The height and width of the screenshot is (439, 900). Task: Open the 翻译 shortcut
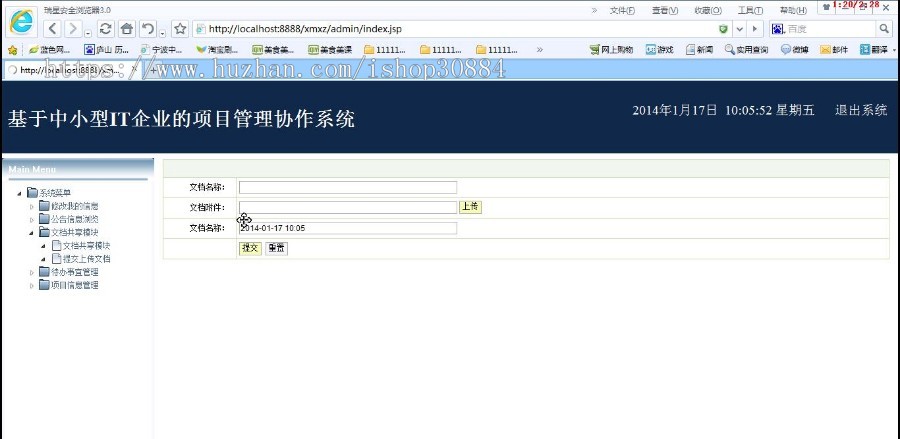pyautogui.click(x=874, y=50)
